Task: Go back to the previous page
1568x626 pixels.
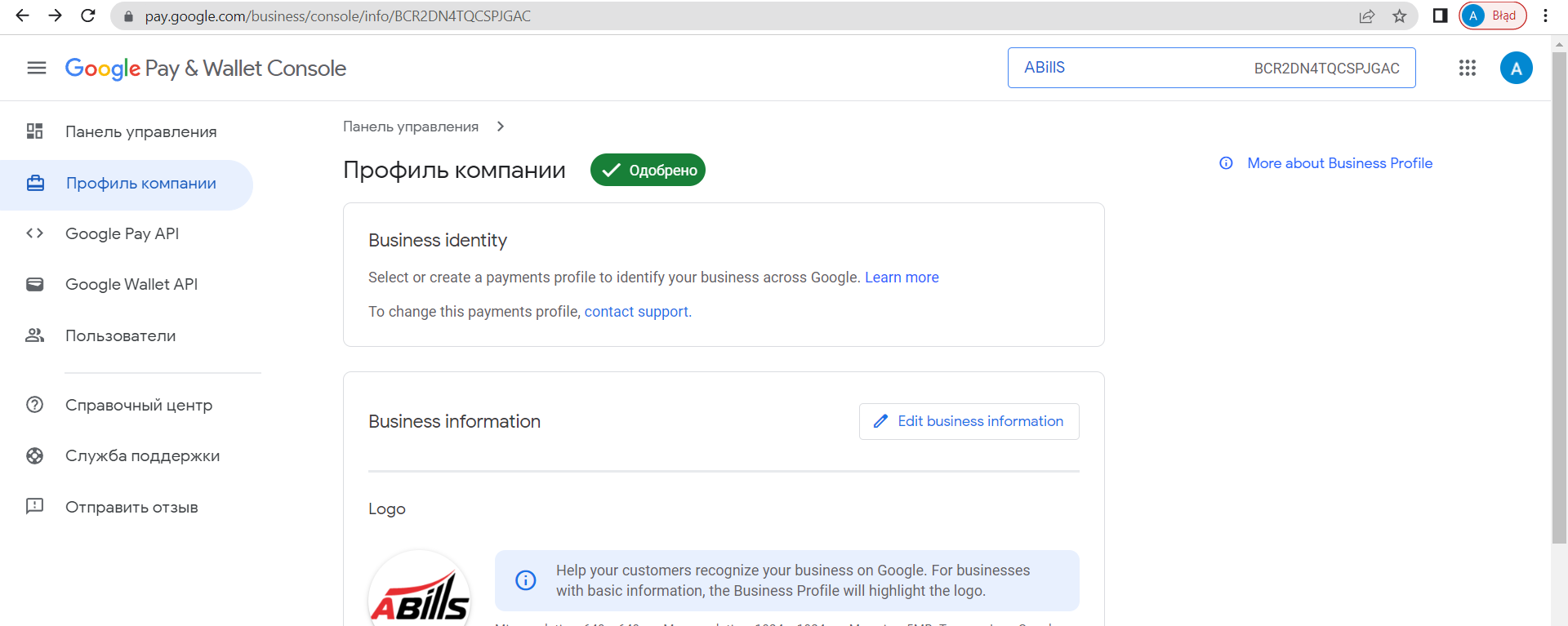Action: pos(23,16)
